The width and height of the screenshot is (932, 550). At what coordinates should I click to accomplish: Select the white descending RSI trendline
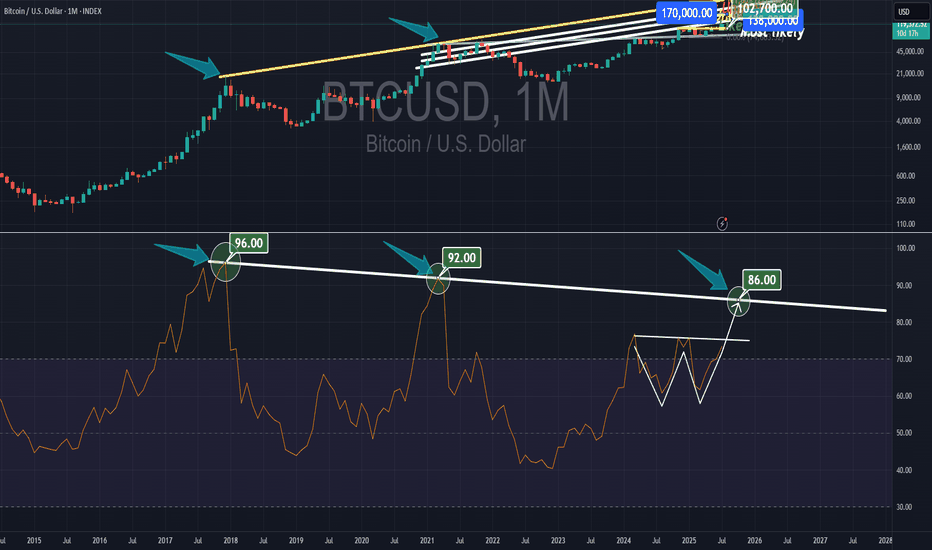[547, 286]
